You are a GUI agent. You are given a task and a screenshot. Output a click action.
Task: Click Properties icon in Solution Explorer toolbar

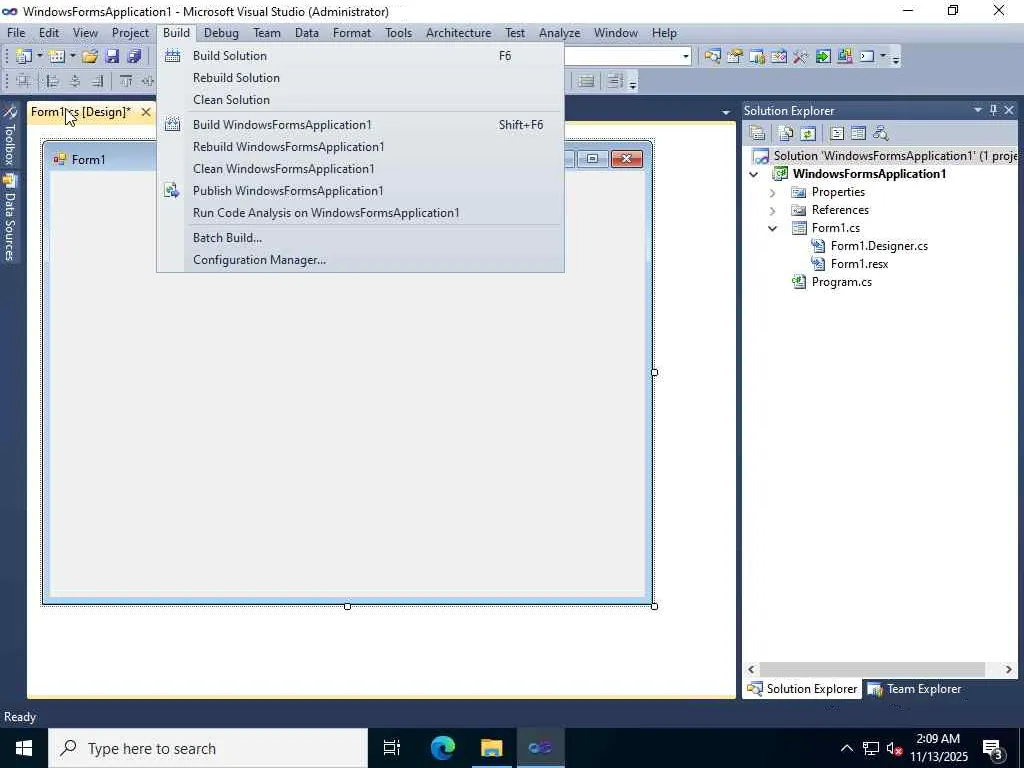758,133
